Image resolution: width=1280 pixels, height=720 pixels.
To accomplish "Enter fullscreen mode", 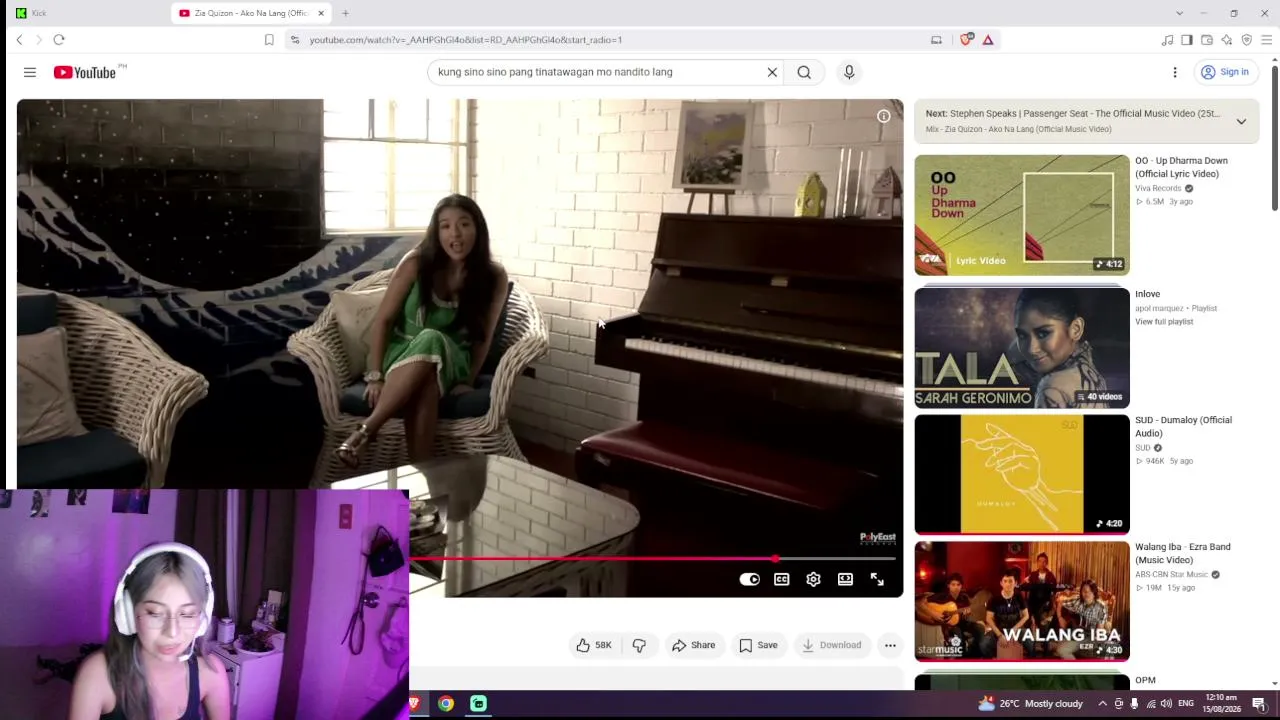I will 877,579.
